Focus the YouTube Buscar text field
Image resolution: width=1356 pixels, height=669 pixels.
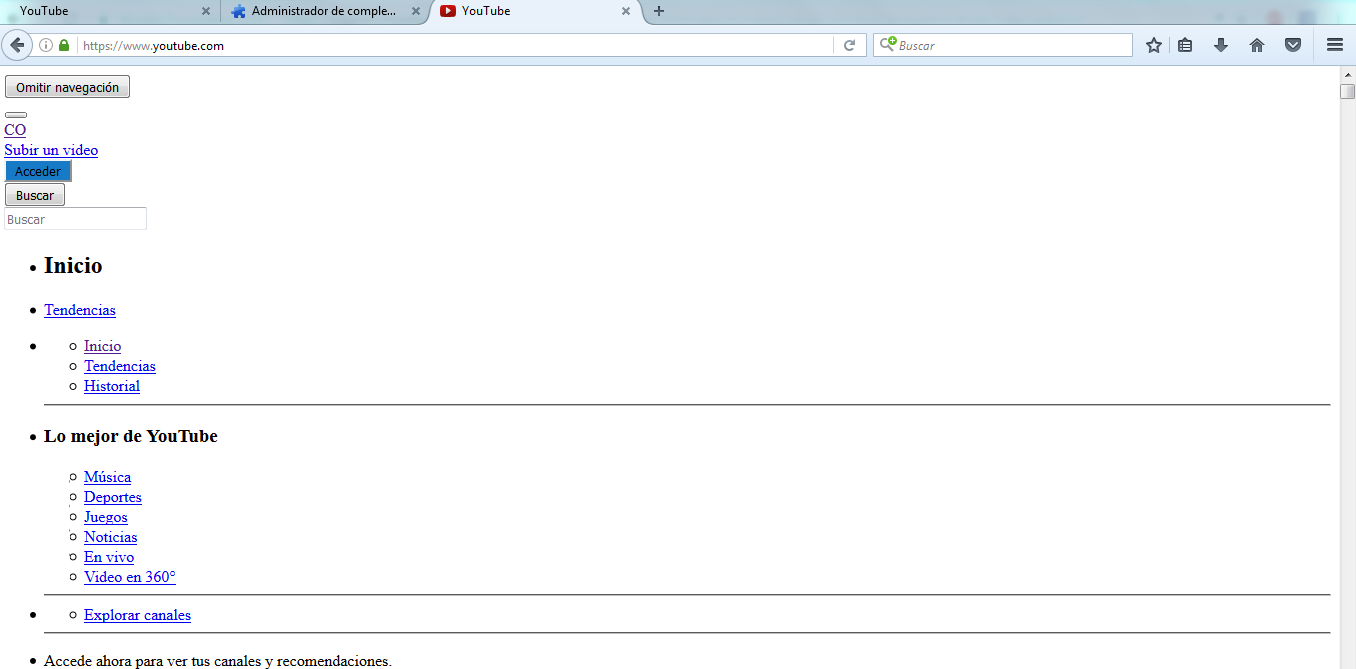coord(75,219)
